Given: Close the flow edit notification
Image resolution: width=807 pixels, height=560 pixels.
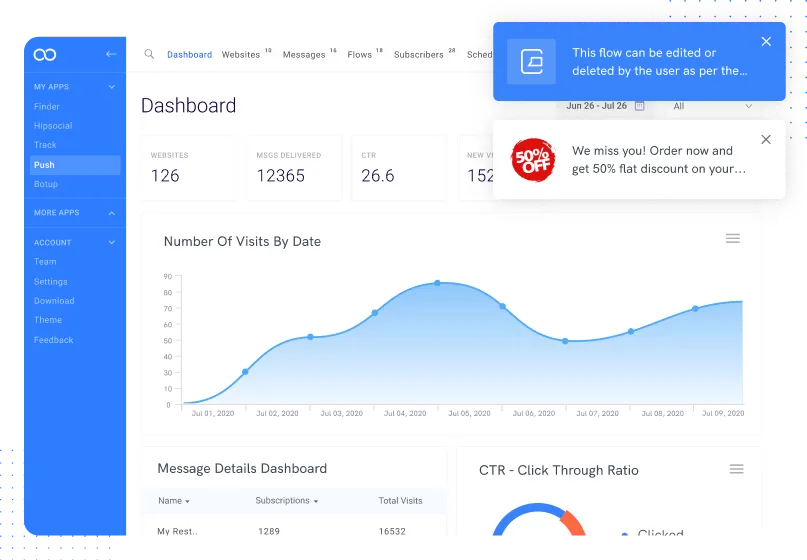Looking at the screenshot, I should point(766,42).
